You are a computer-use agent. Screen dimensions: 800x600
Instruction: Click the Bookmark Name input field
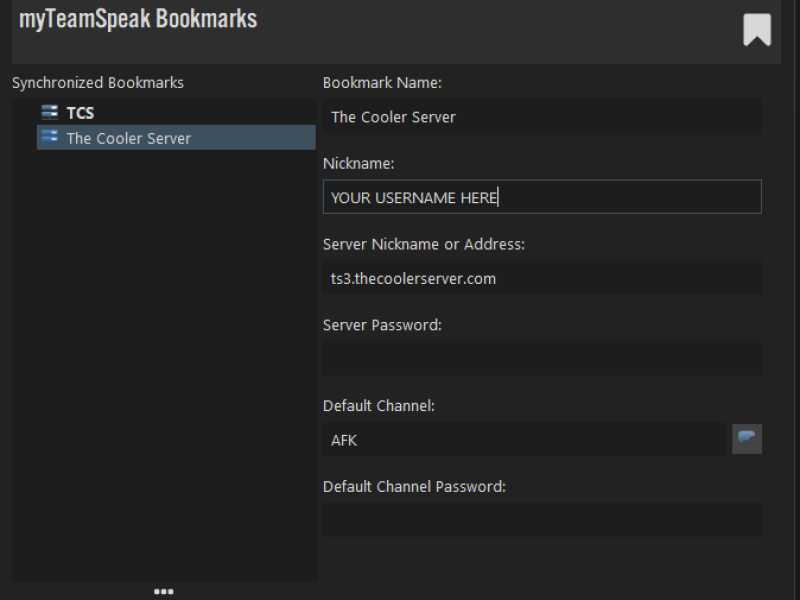point(542,116)
